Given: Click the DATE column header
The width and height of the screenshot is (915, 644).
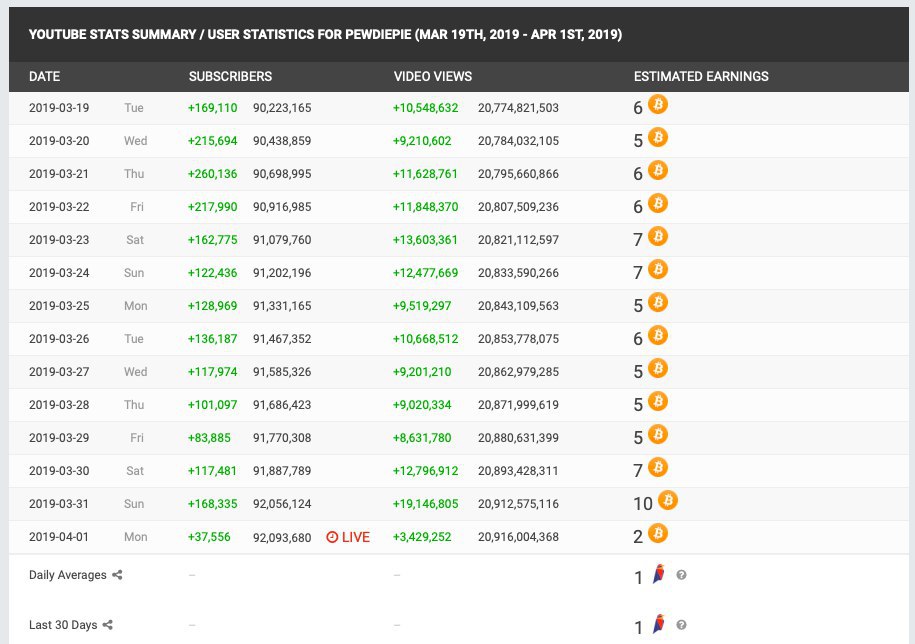Looking at the screenshot, I should click(x=44, y=76).
